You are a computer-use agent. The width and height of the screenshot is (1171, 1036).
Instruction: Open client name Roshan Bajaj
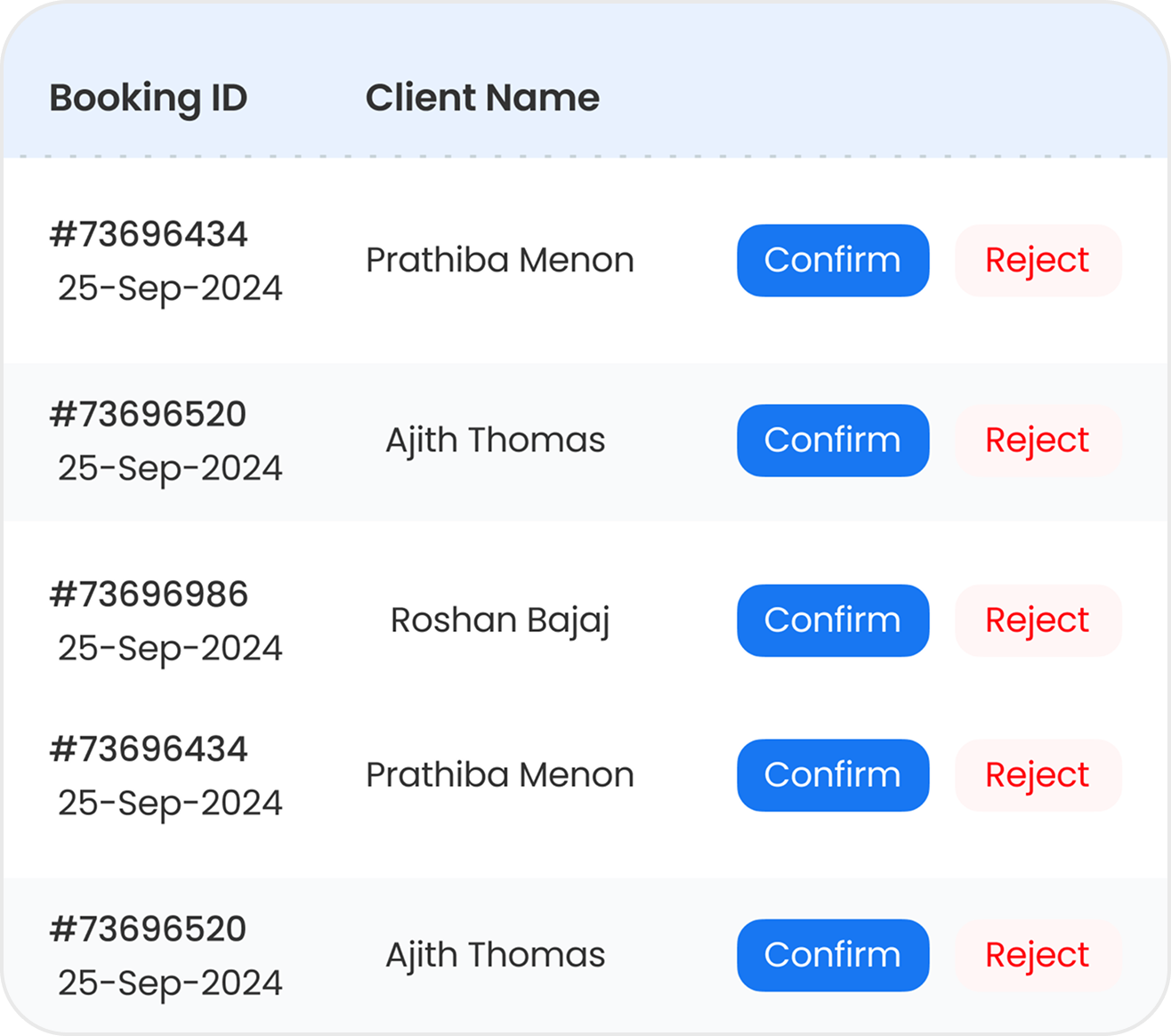pyautogui.click(x=500, y=620)
